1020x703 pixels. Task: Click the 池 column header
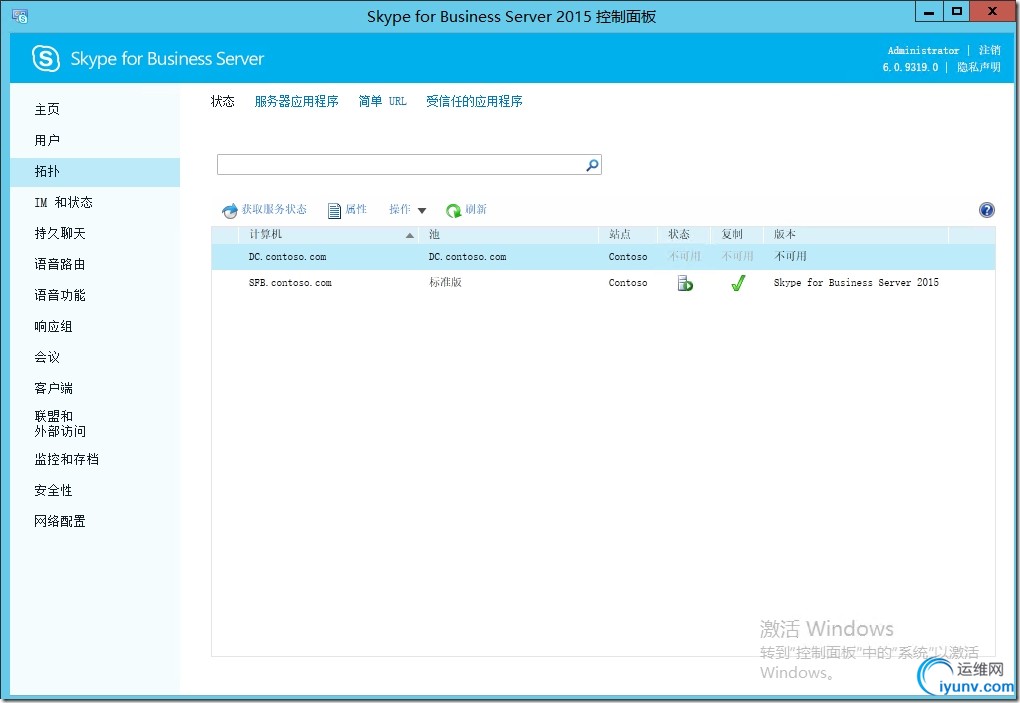click(509, 234)
